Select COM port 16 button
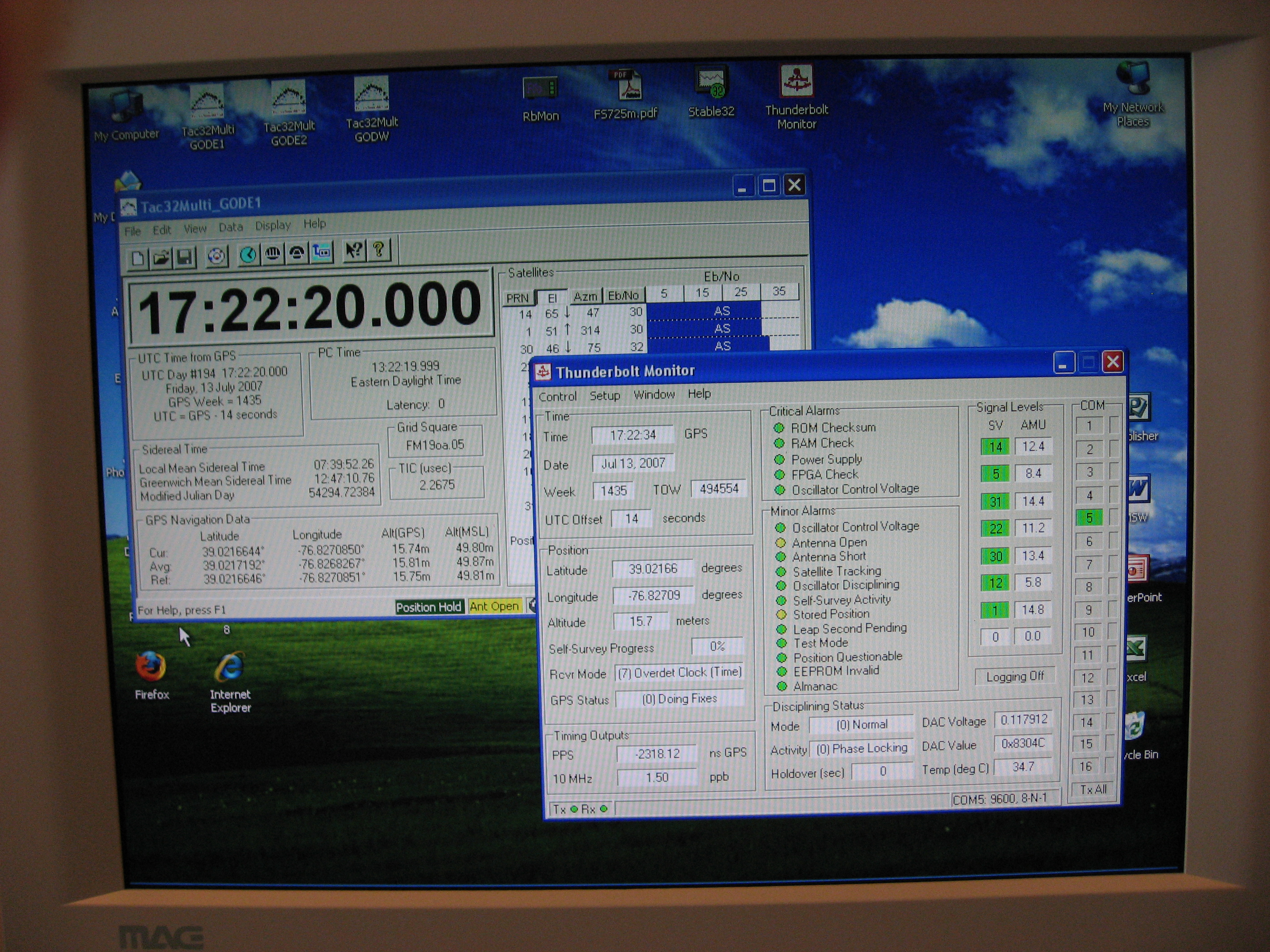Screen dimensions: 1270x952 (1085, 767)
